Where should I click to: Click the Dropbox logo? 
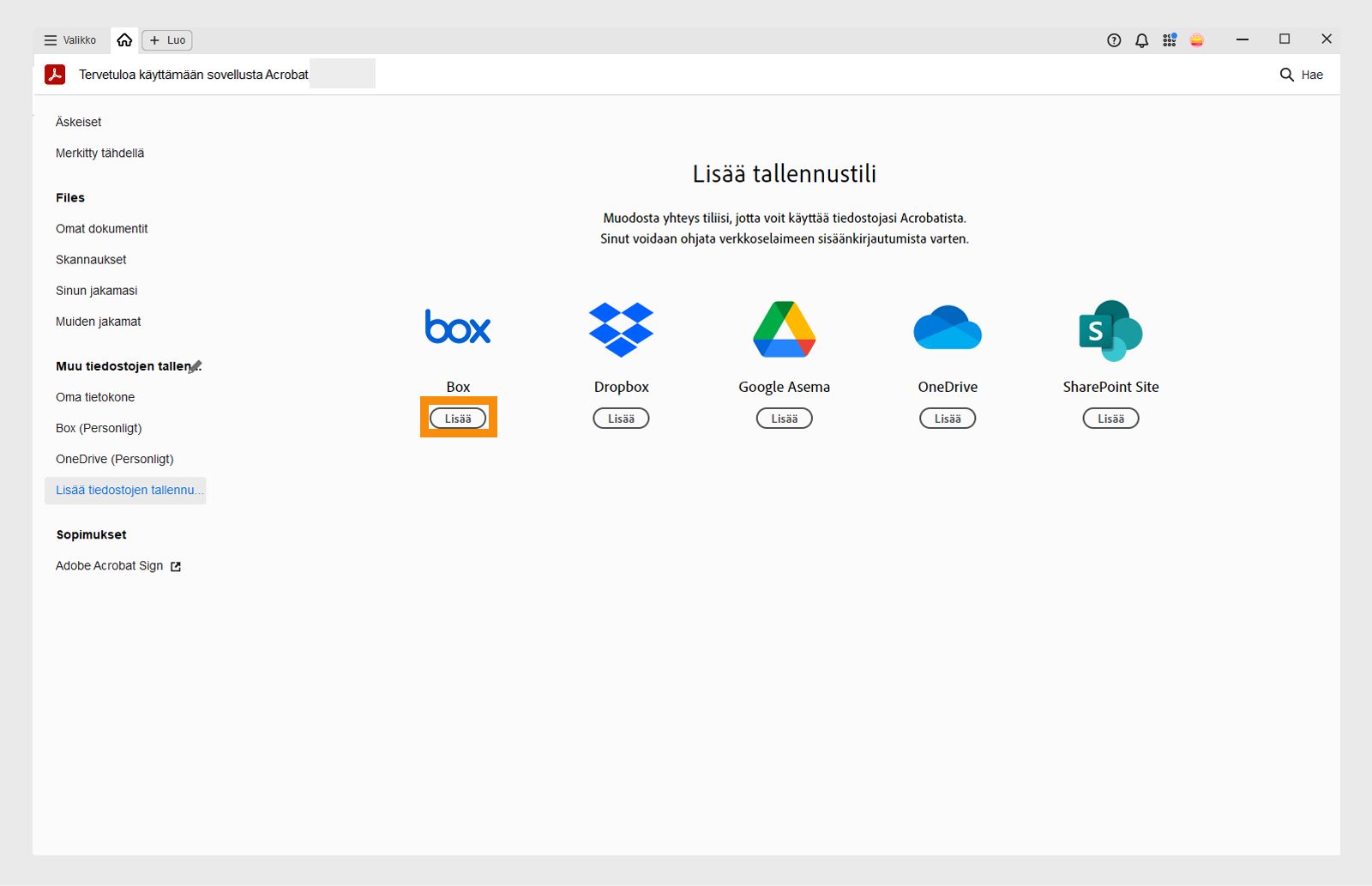pos(622,329)
